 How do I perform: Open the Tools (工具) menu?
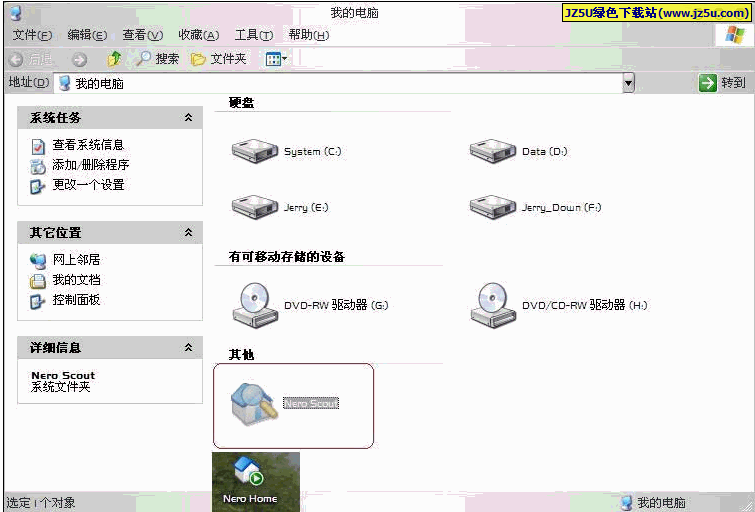(x=254, y=35)
